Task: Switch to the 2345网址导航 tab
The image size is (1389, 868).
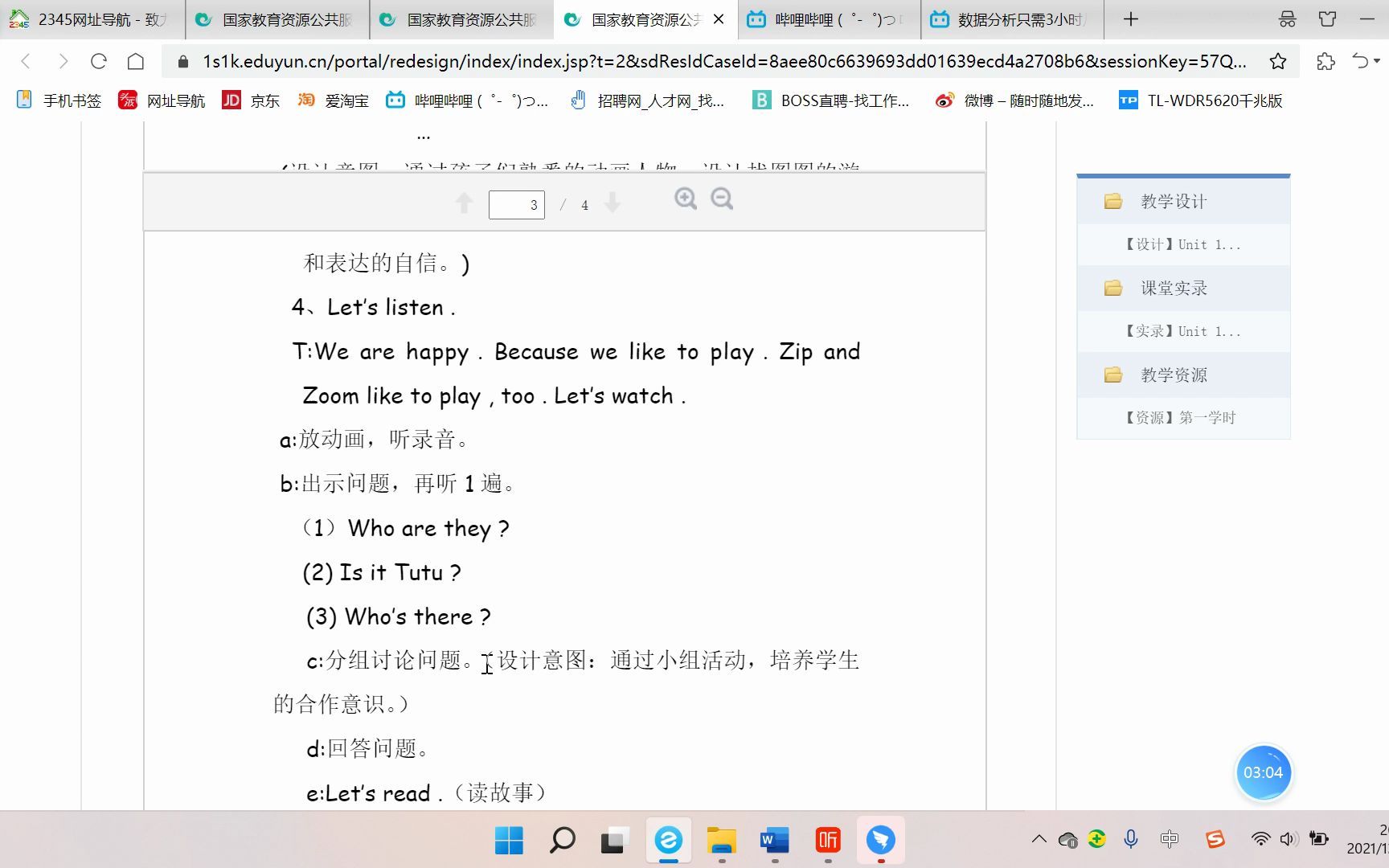Action: tap(92, 19)
